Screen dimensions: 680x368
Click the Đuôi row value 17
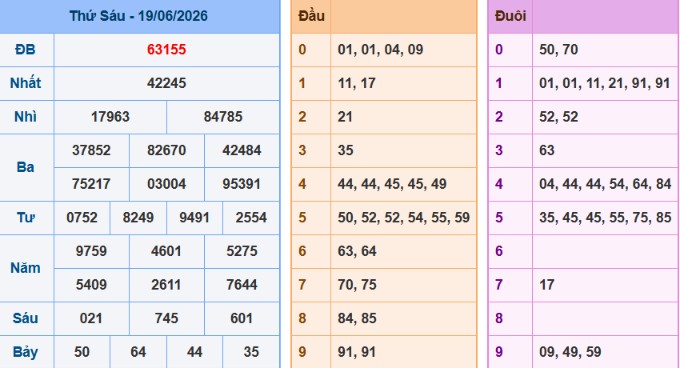click(547, 285)
